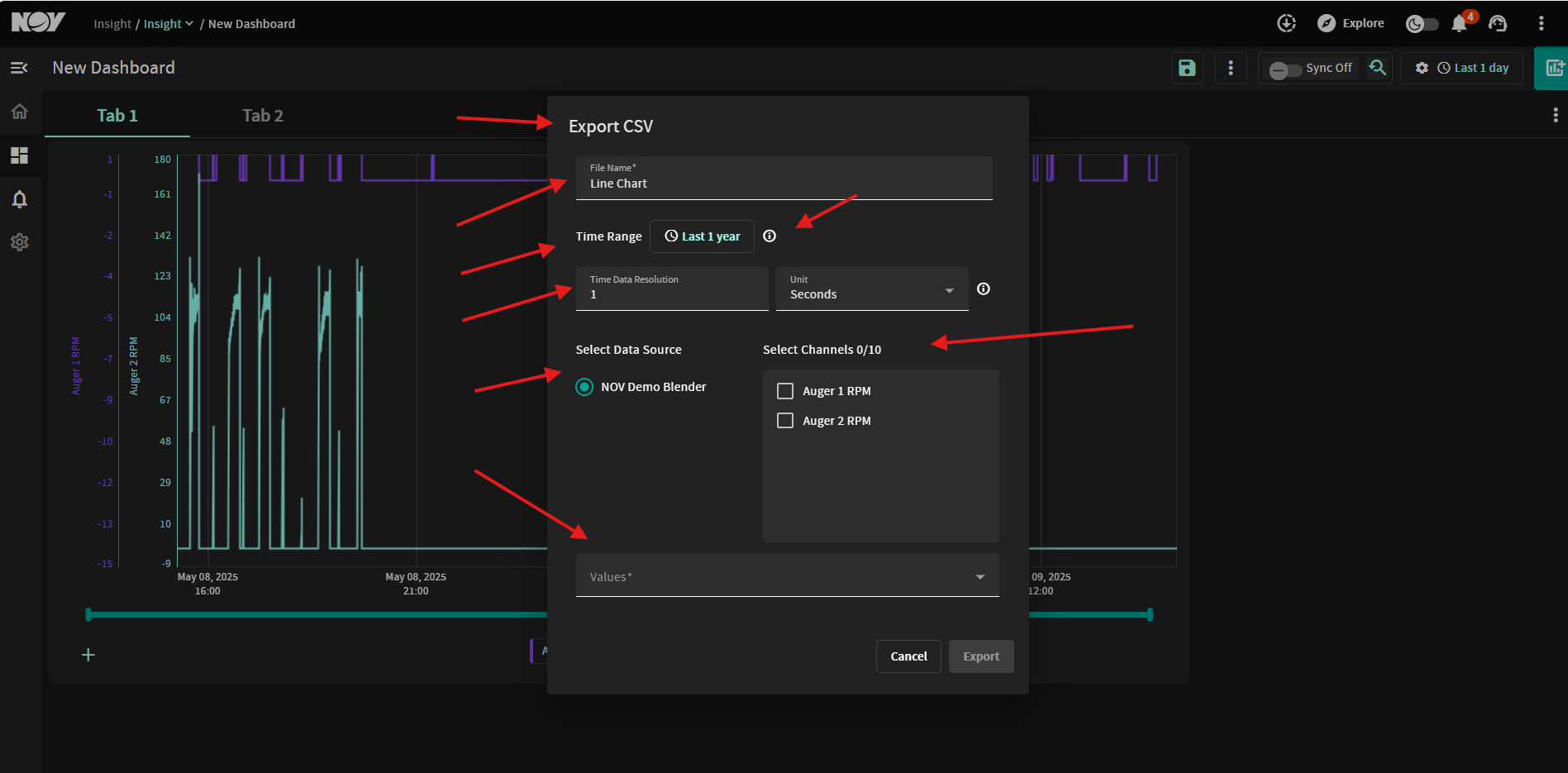The width and height of the screenshot is (1568, 773).
Task: Click info icon beside Unit dropdown
Action: (984, 289)
